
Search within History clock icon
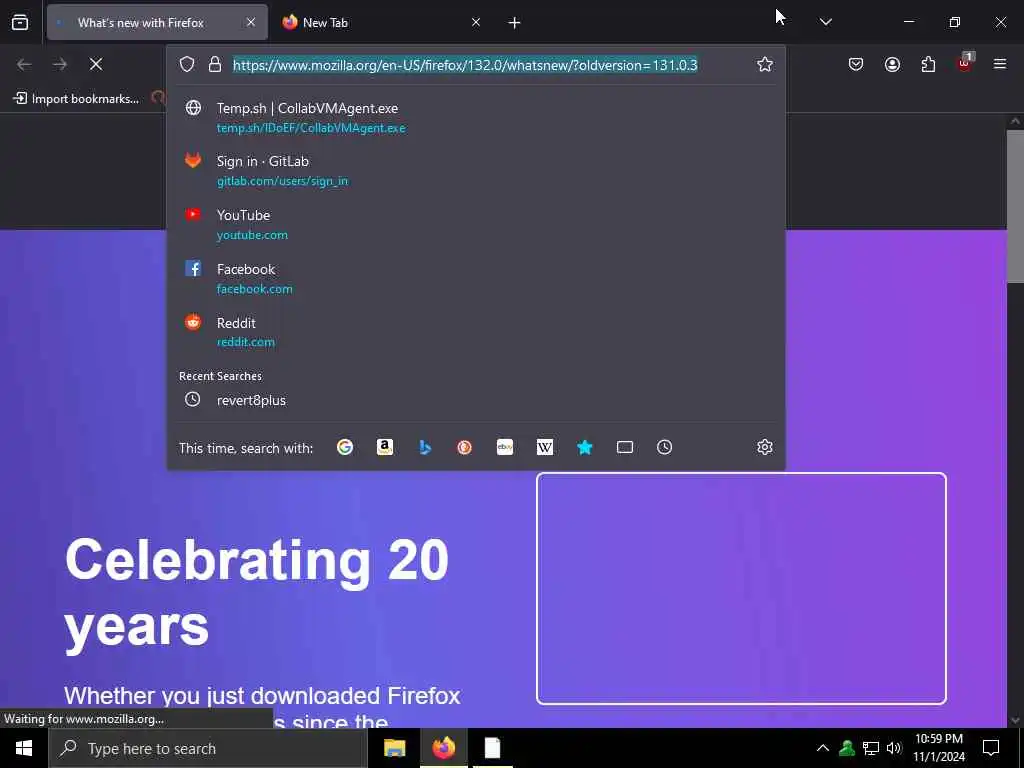(x=664, y=447)
